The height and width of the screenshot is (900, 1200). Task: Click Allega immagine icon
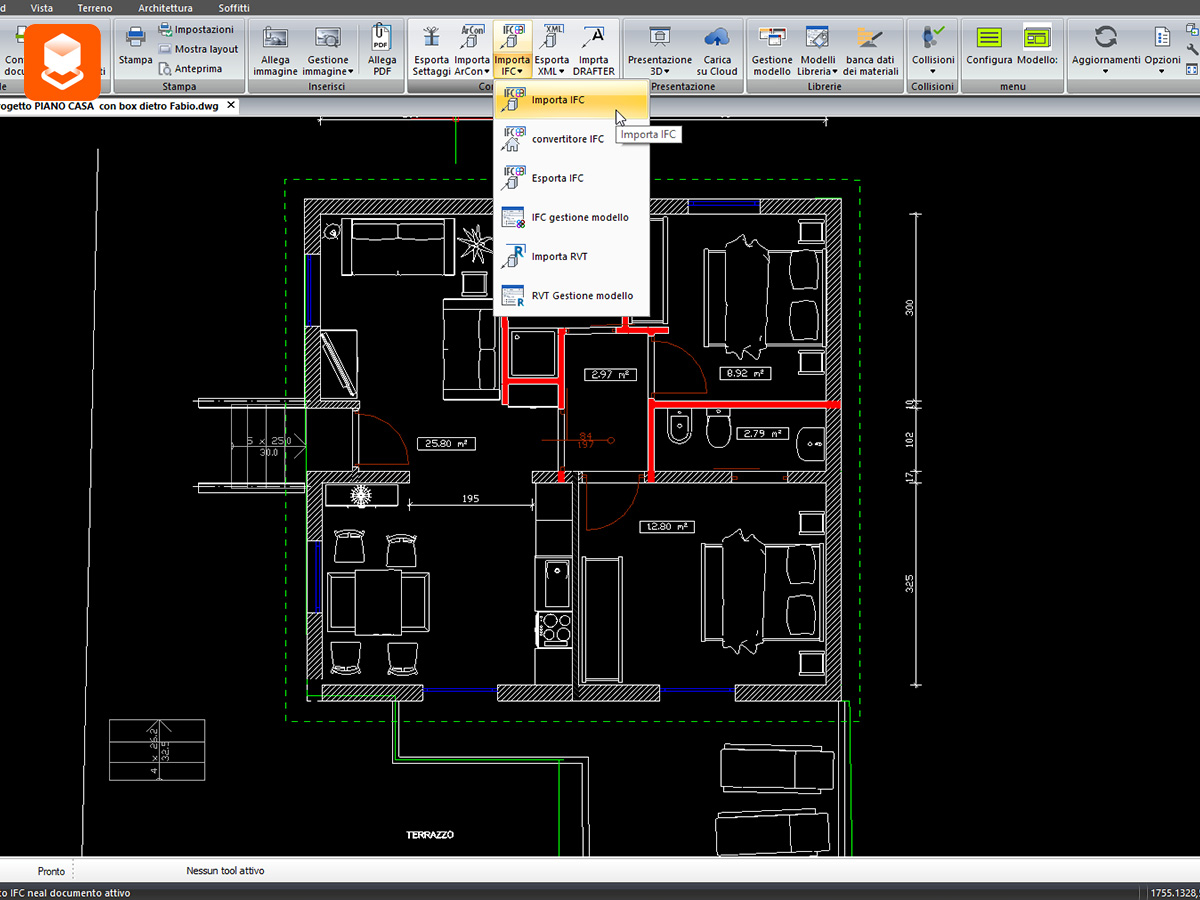tap(275, 50)
